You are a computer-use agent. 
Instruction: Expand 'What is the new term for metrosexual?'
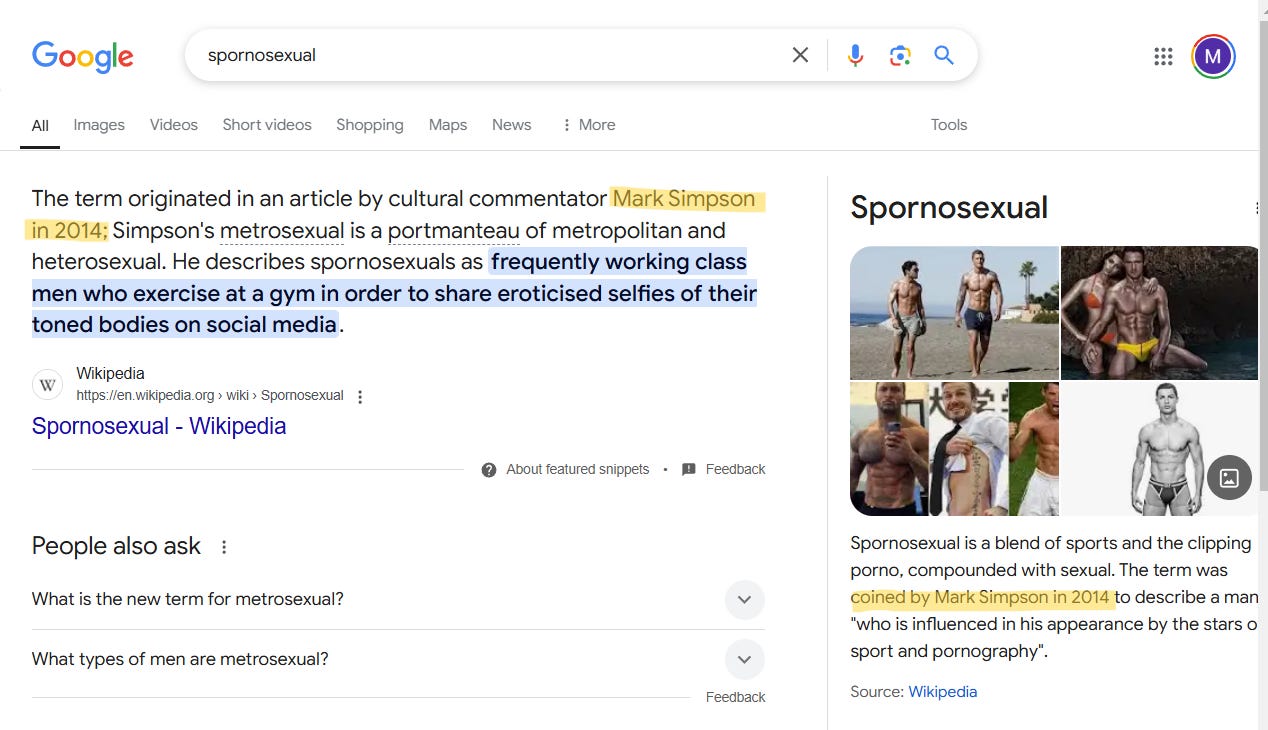[x=744, y=599]
